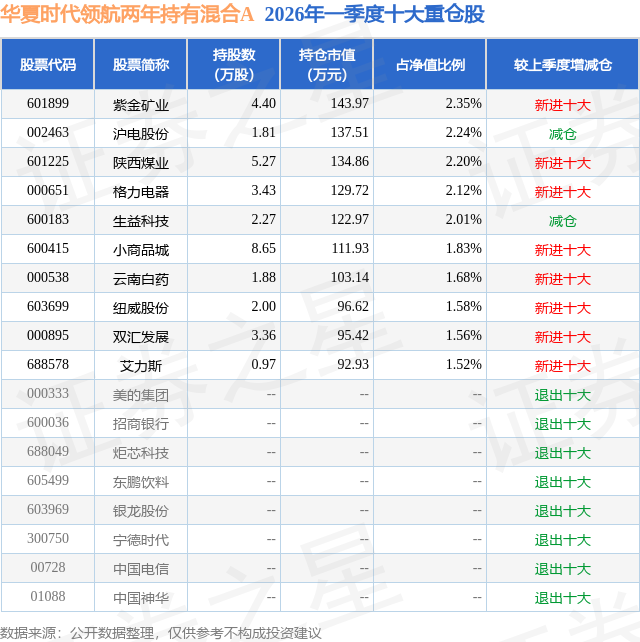Click the stock name 招商银行

(x=140, y=425)
